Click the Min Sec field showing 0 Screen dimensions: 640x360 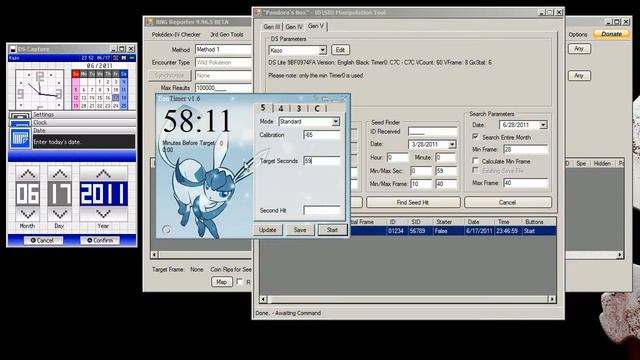pyautogui.click(x=421, y=171)
